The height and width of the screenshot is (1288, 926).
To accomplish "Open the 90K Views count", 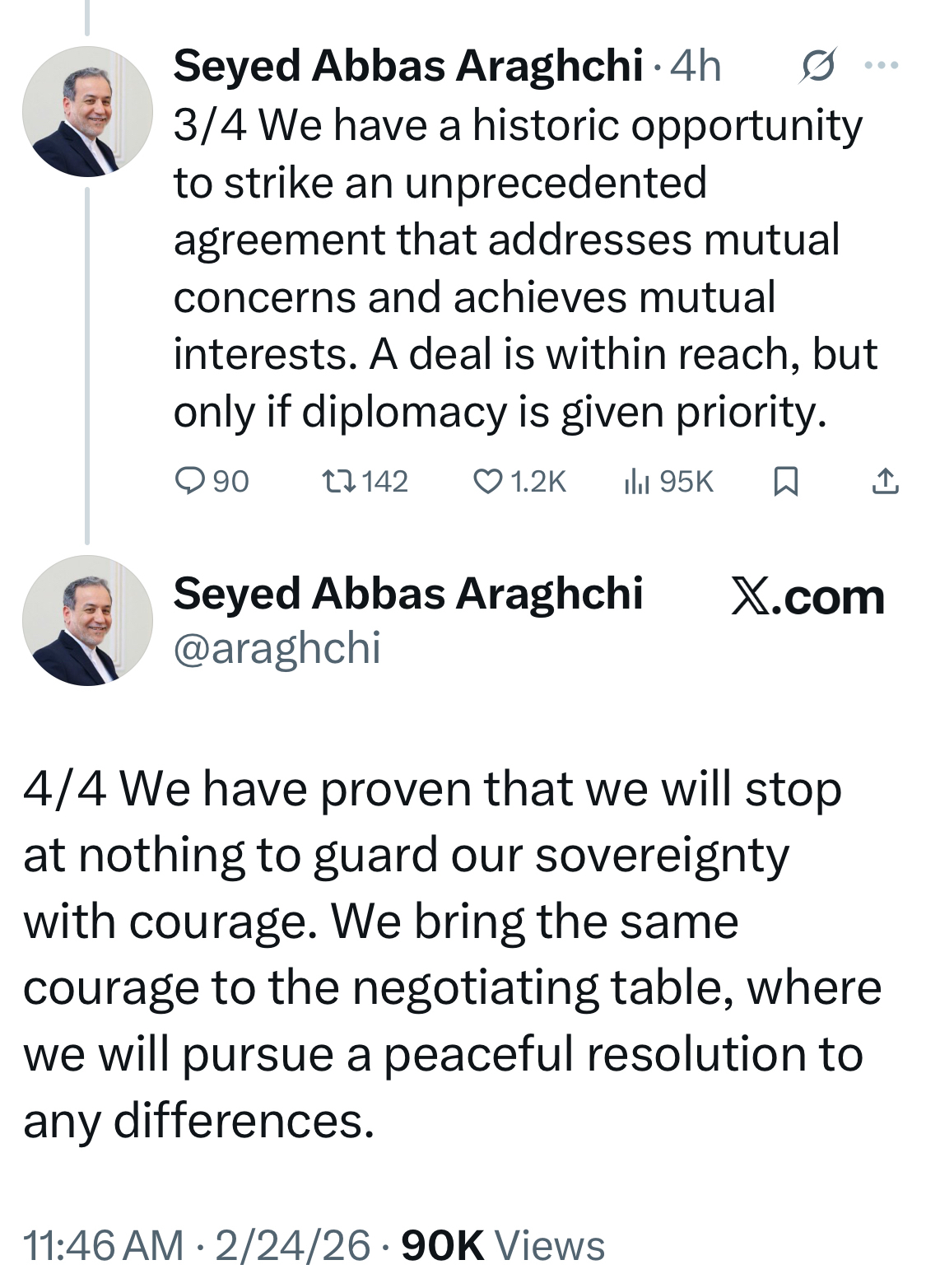I will tap(503, 1245).
